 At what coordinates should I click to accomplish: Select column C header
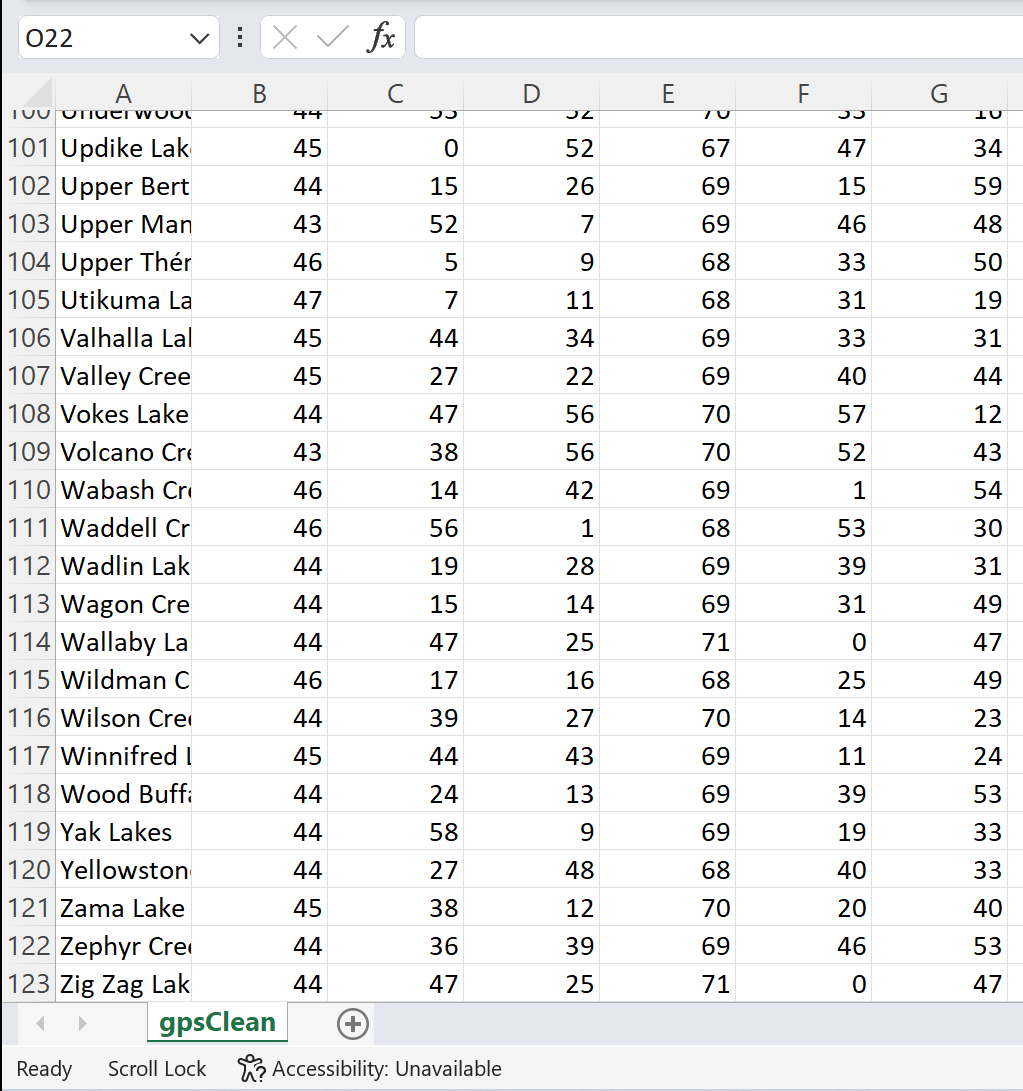(x=395, y=93)
